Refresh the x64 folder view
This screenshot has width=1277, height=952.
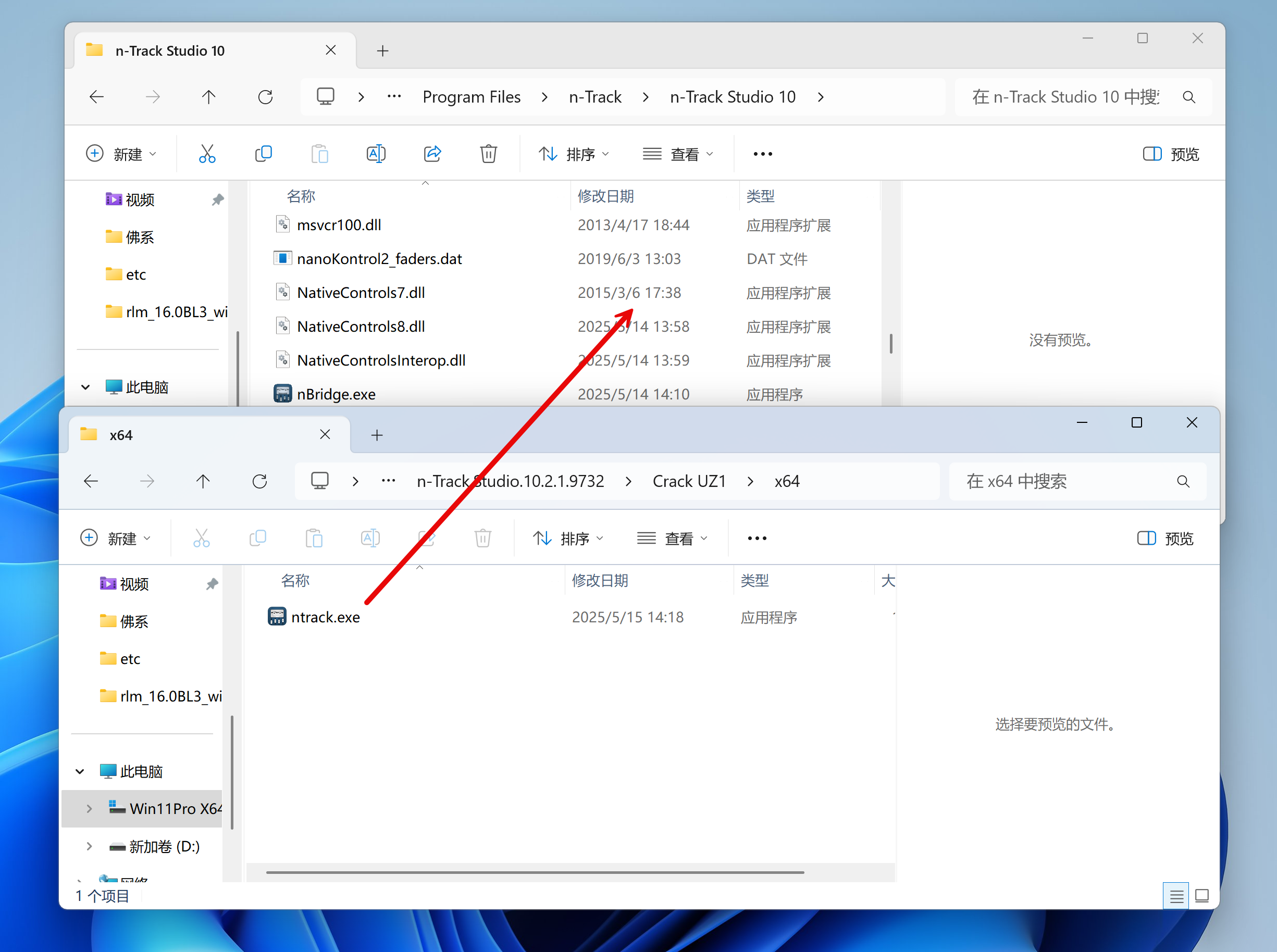[x=259, y=481]
